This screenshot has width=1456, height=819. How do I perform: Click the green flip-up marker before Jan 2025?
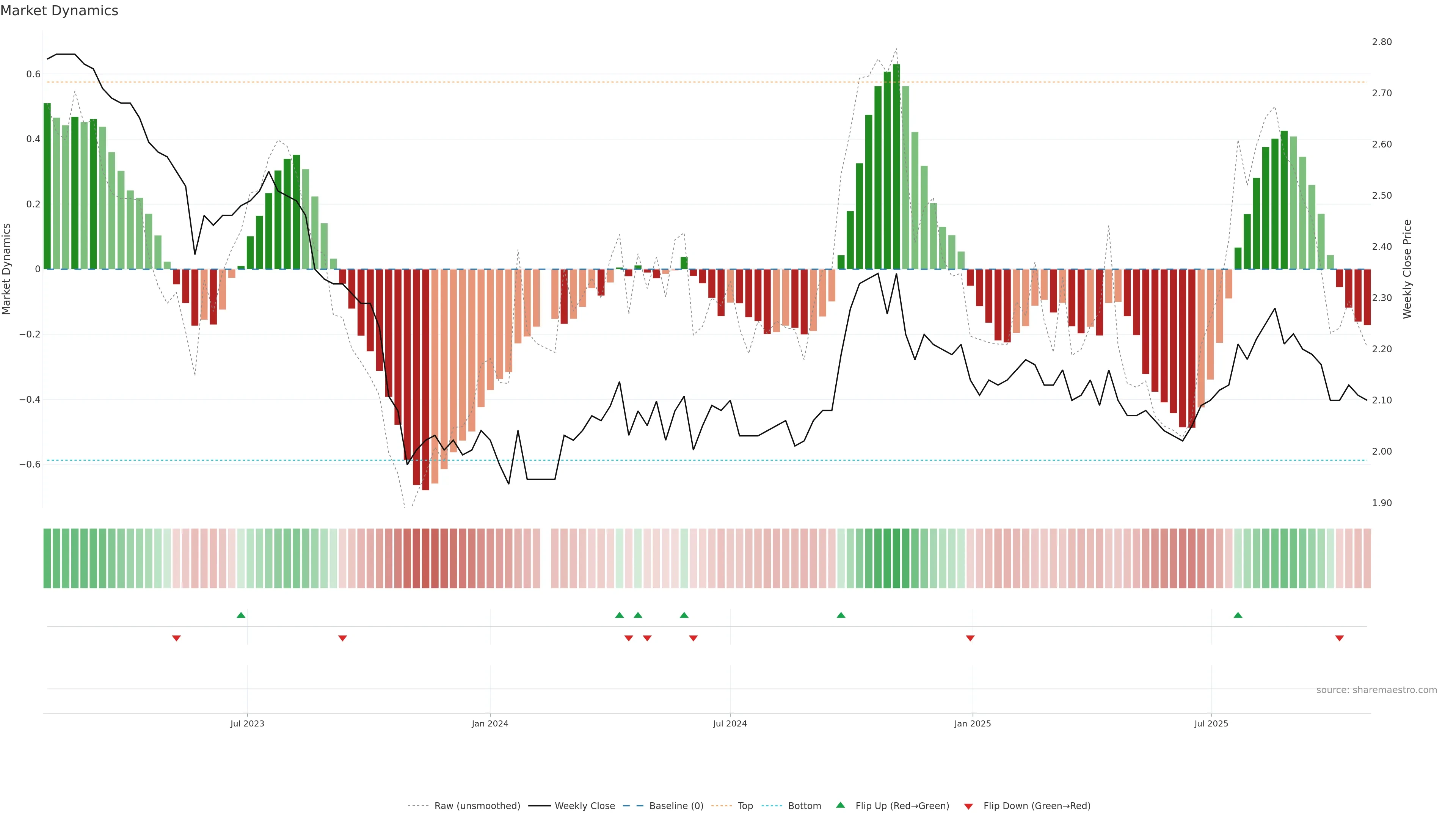click(x=841, y=615)
